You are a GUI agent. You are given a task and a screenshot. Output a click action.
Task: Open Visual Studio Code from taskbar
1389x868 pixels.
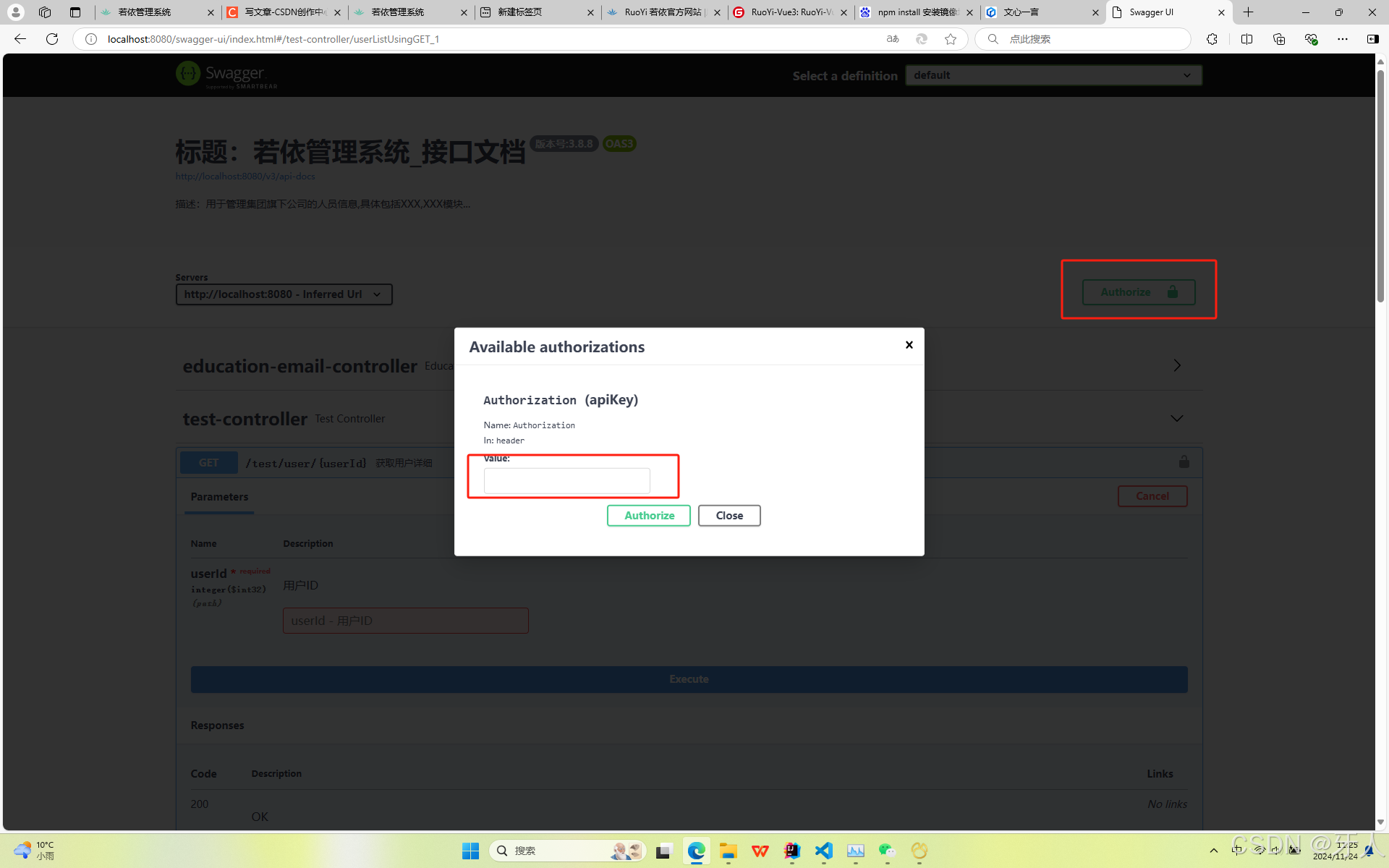pos(823,851)
